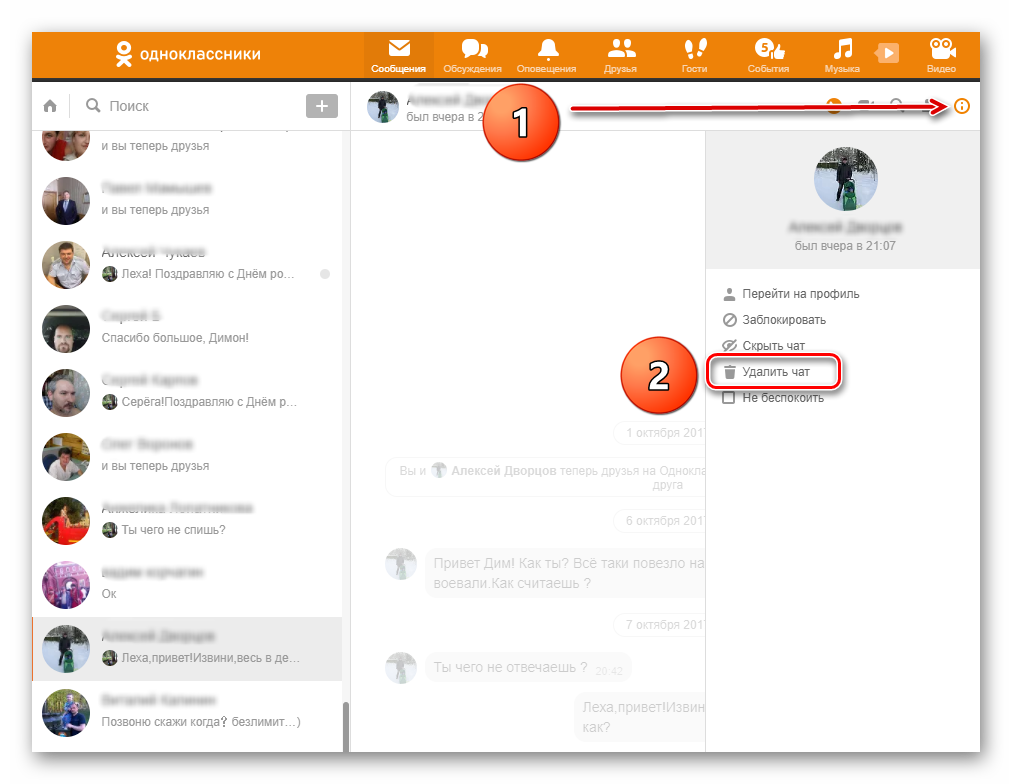Click Перейти на профиль link
The image size is (1012, 784).
point(799,294)
